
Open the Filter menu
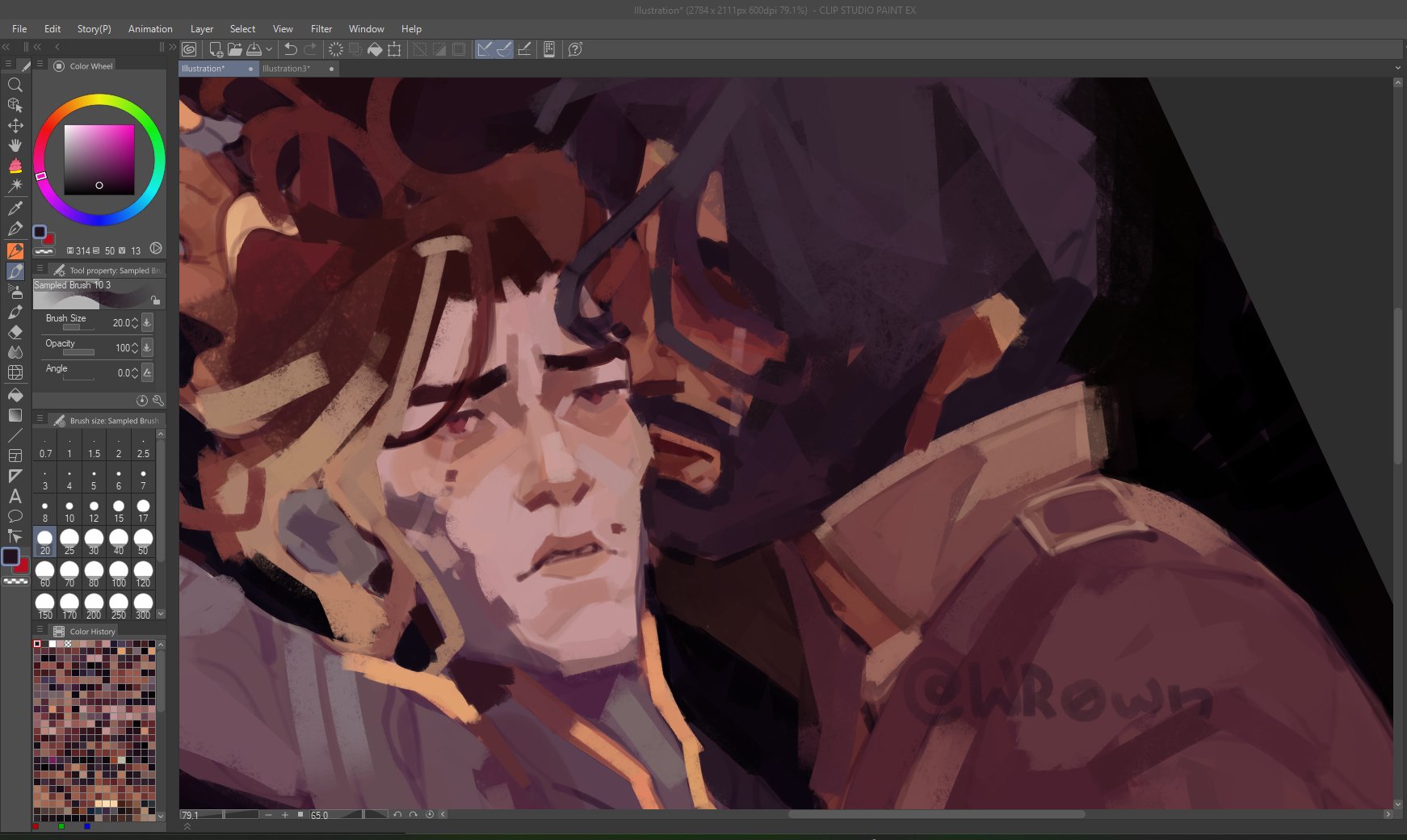tap(321, 28)
